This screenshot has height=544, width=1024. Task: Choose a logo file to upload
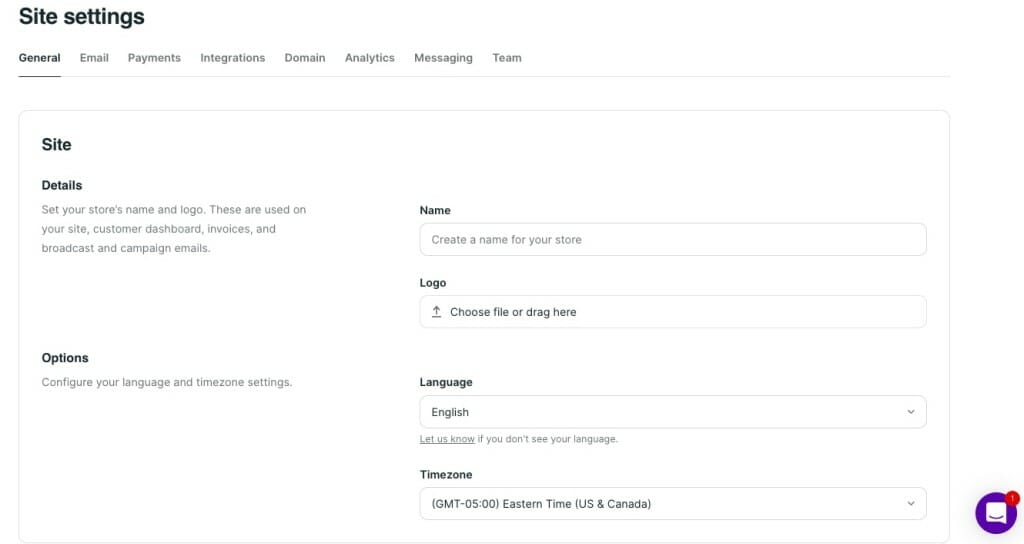673,312
